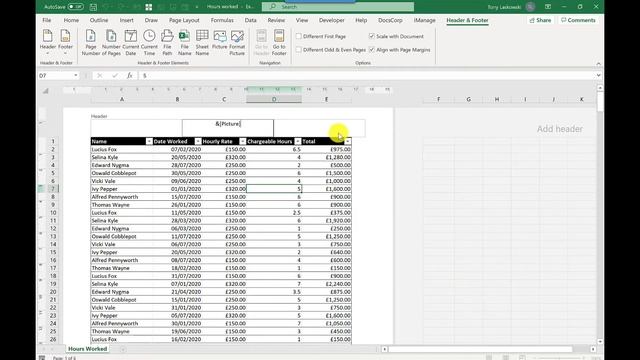The width and height of the screenshot is (640, 360).
Task: Insert Current Date element
Action: (131, 42)
